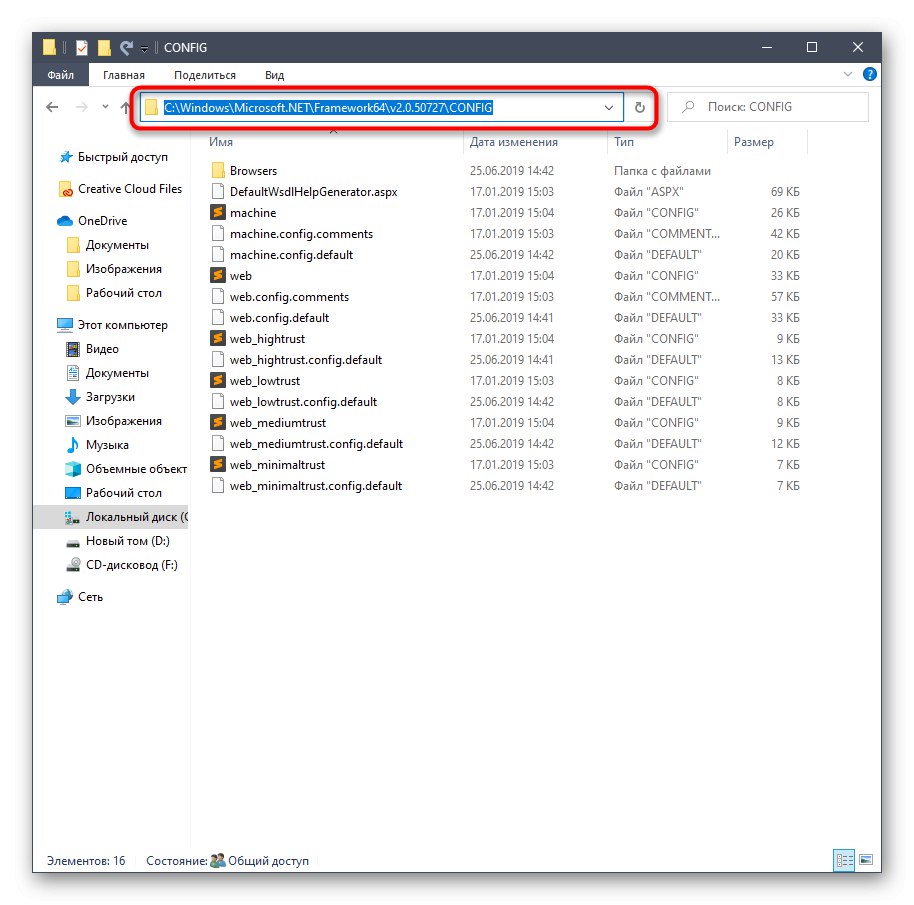914x905 pixels.
Task: Click the Undo arrow icon in the title bar
Action: click(x=126, y=48)
